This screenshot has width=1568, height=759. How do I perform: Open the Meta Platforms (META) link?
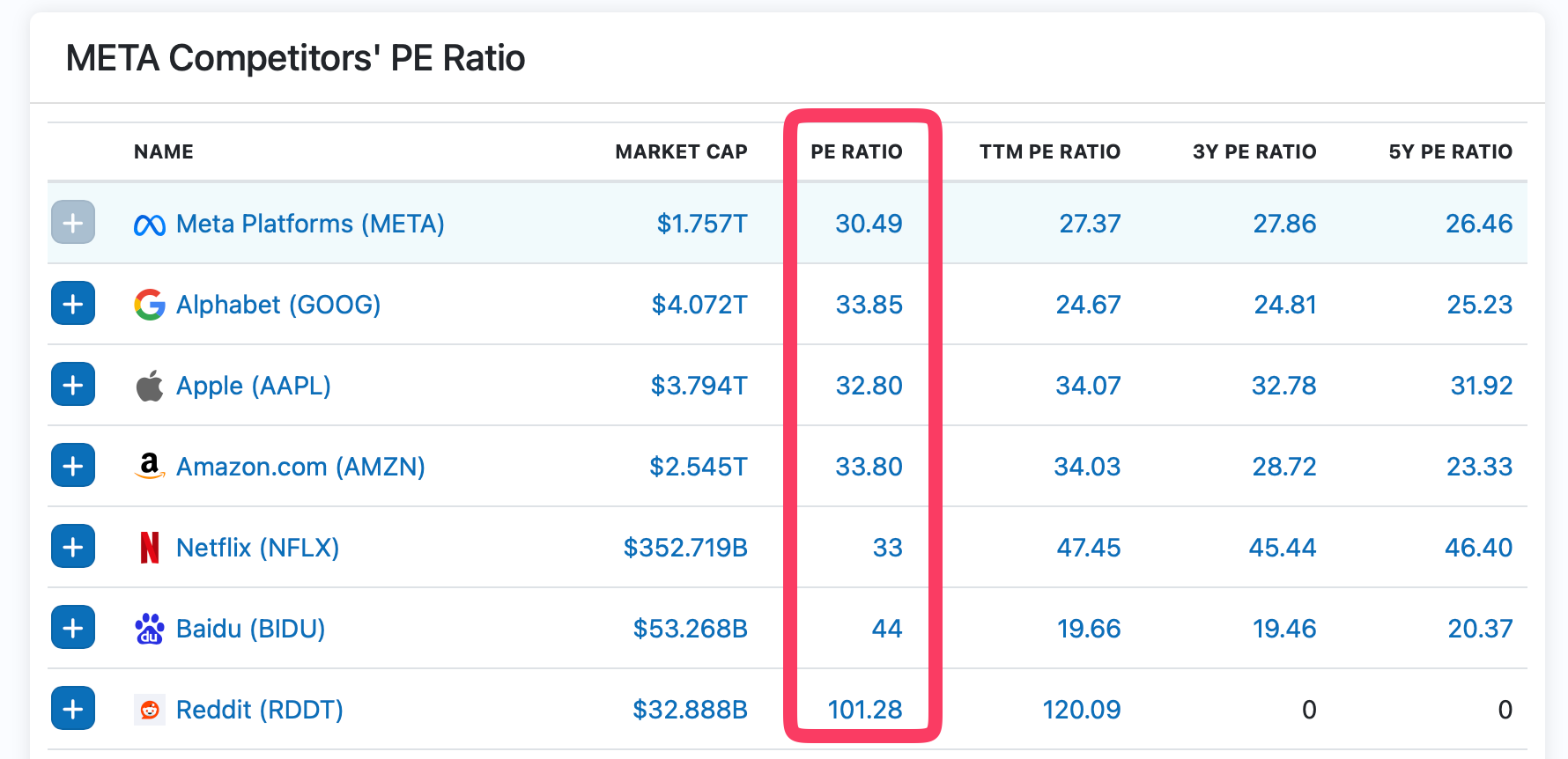[x=310, y=224]
